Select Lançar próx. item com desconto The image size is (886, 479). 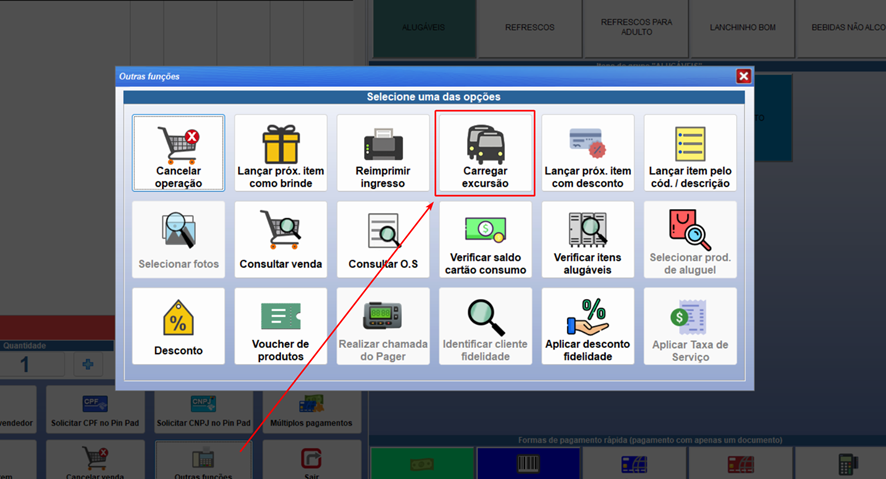pos(587,153)
